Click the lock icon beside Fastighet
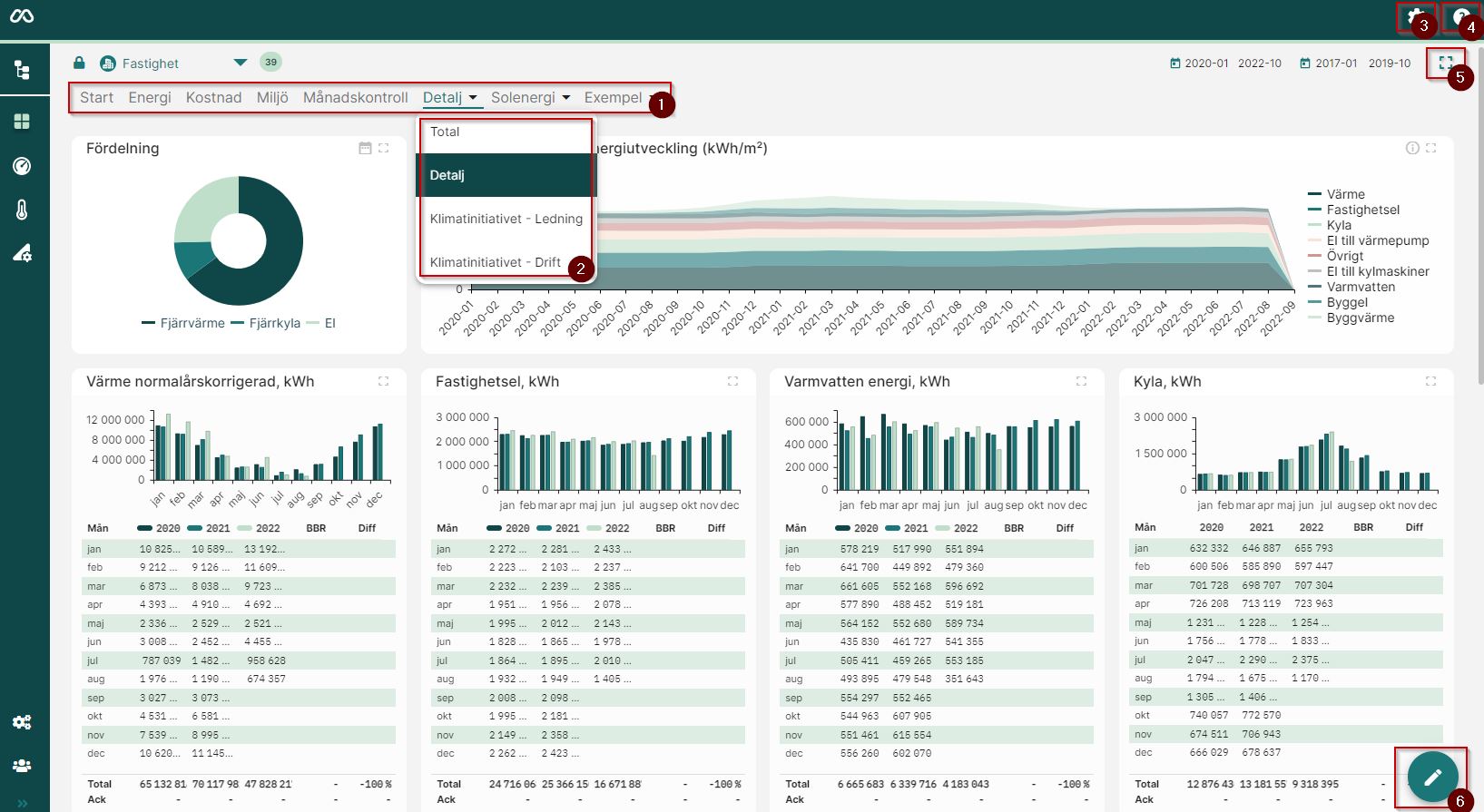The image size is (1484, 812). 79,63
